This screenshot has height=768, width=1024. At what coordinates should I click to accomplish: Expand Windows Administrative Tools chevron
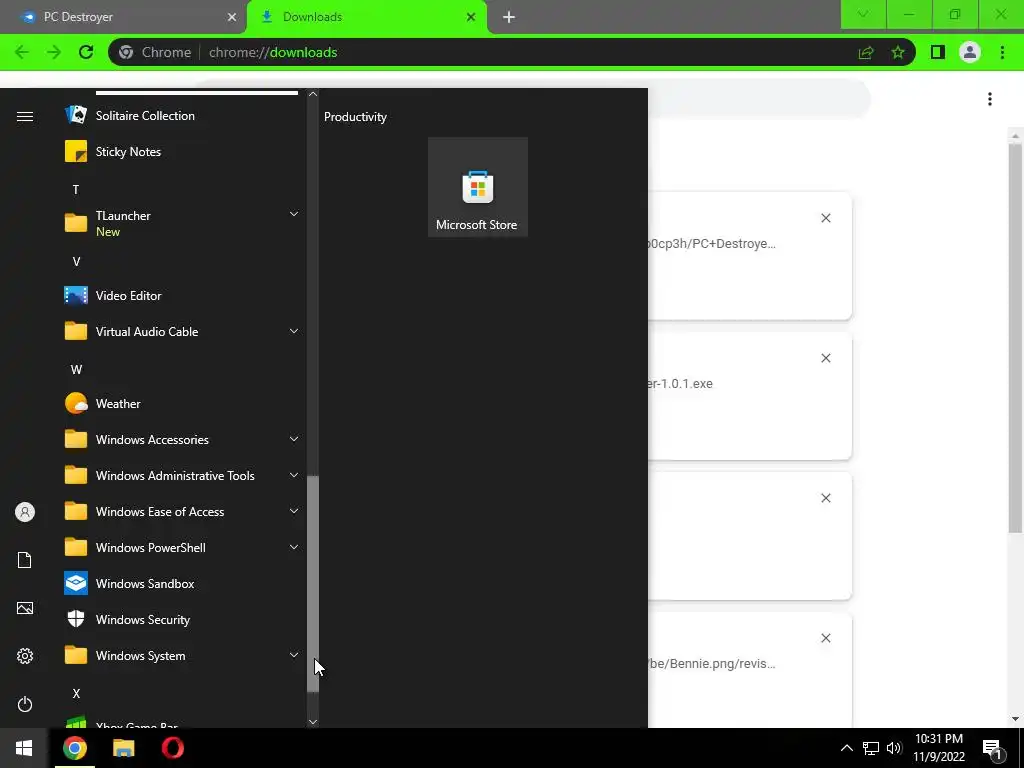pyautogui.click(x=294, y=475)
